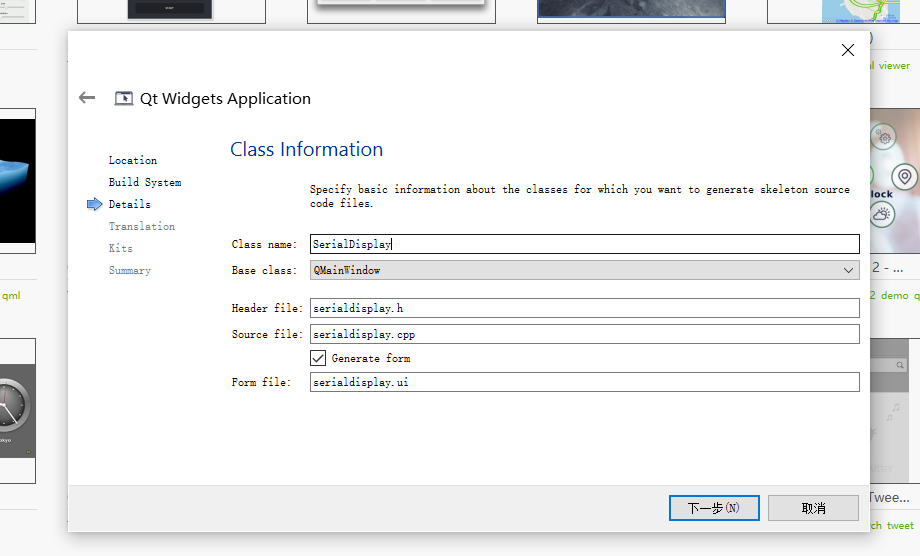
Task: Select the Location step in sidebar
Action: point(133,160)
